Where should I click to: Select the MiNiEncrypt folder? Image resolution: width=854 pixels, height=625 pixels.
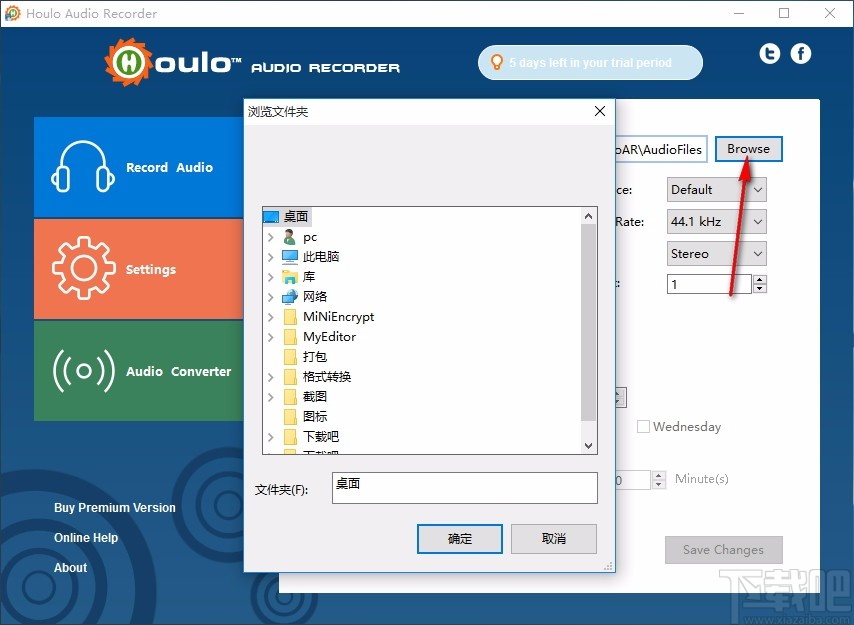coord(340,316)
